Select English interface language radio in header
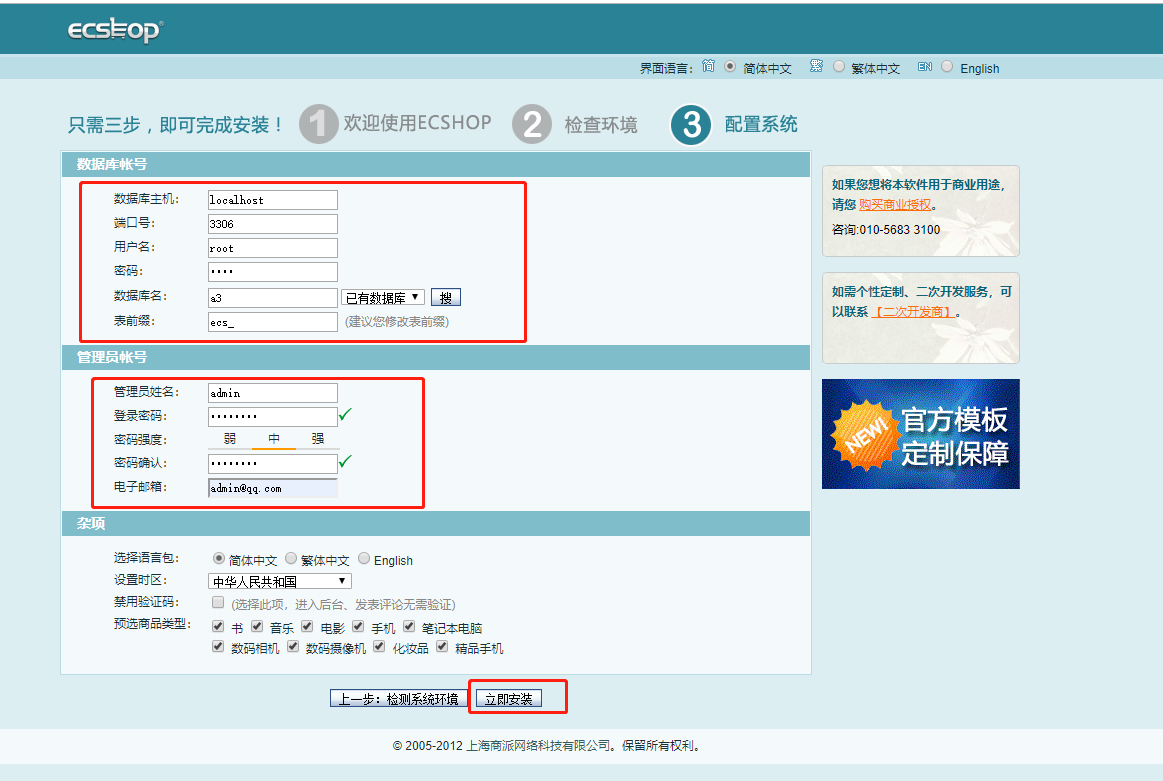The image size is (1163, 781). (947, 67)
